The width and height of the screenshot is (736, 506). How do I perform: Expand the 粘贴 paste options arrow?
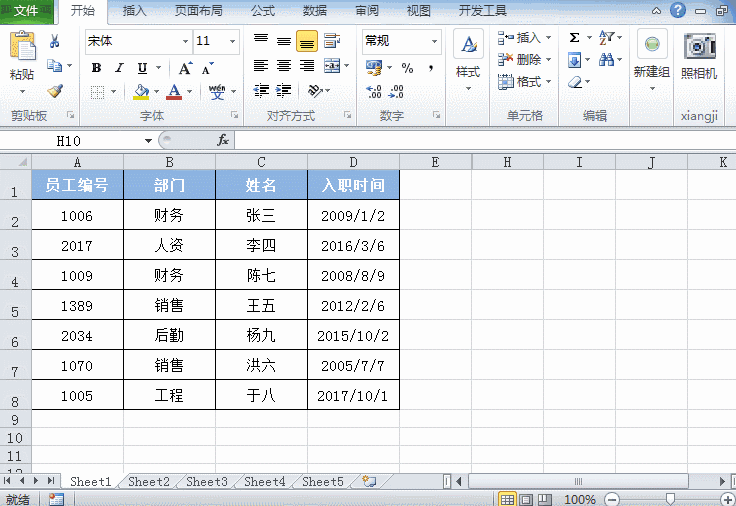[x=22, y=91]
